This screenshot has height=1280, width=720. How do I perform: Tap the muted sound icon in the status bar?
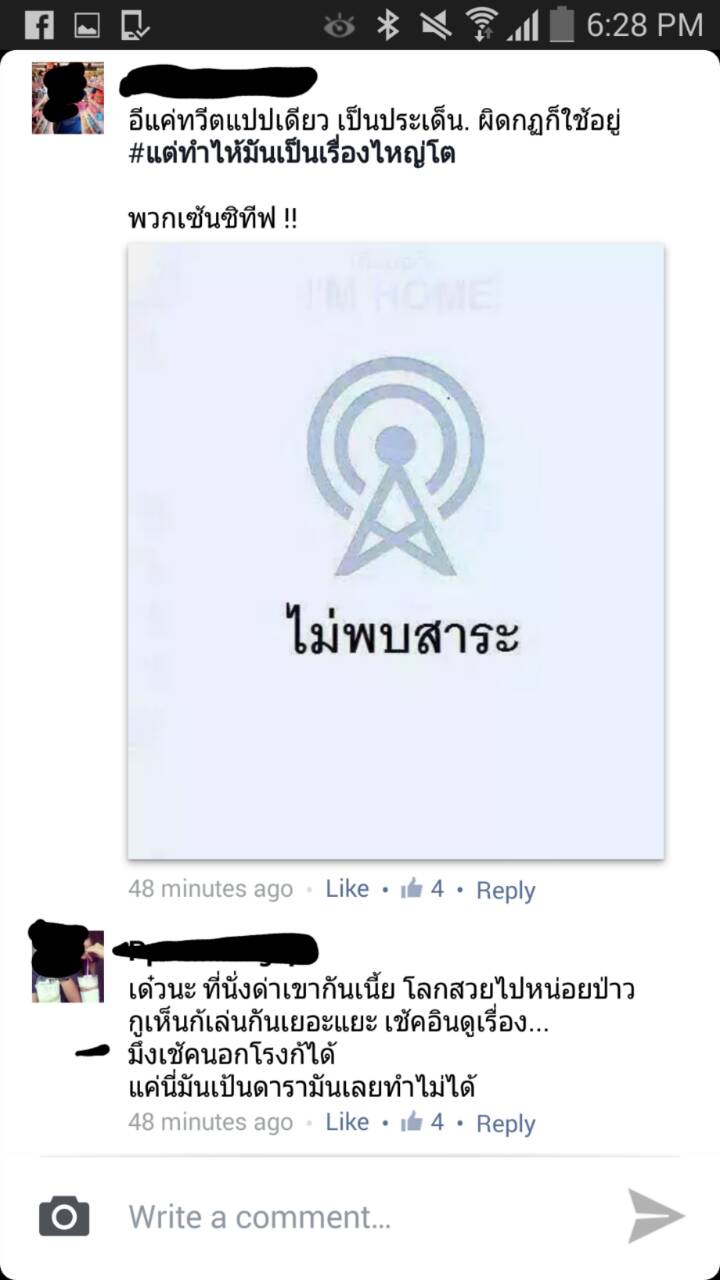(435, 25)
